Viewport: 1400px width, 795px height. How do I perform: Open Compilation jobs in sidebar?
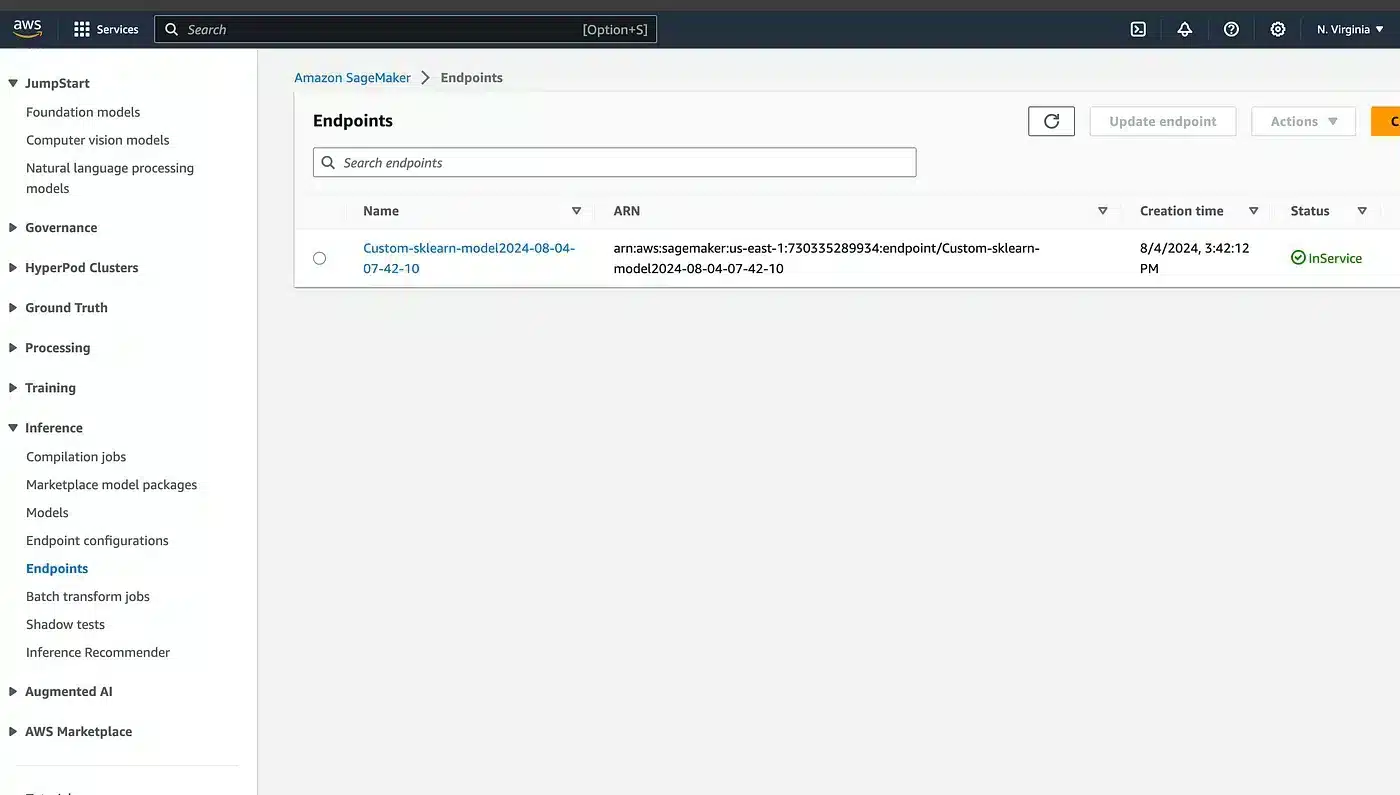click(x=76, y=457)
